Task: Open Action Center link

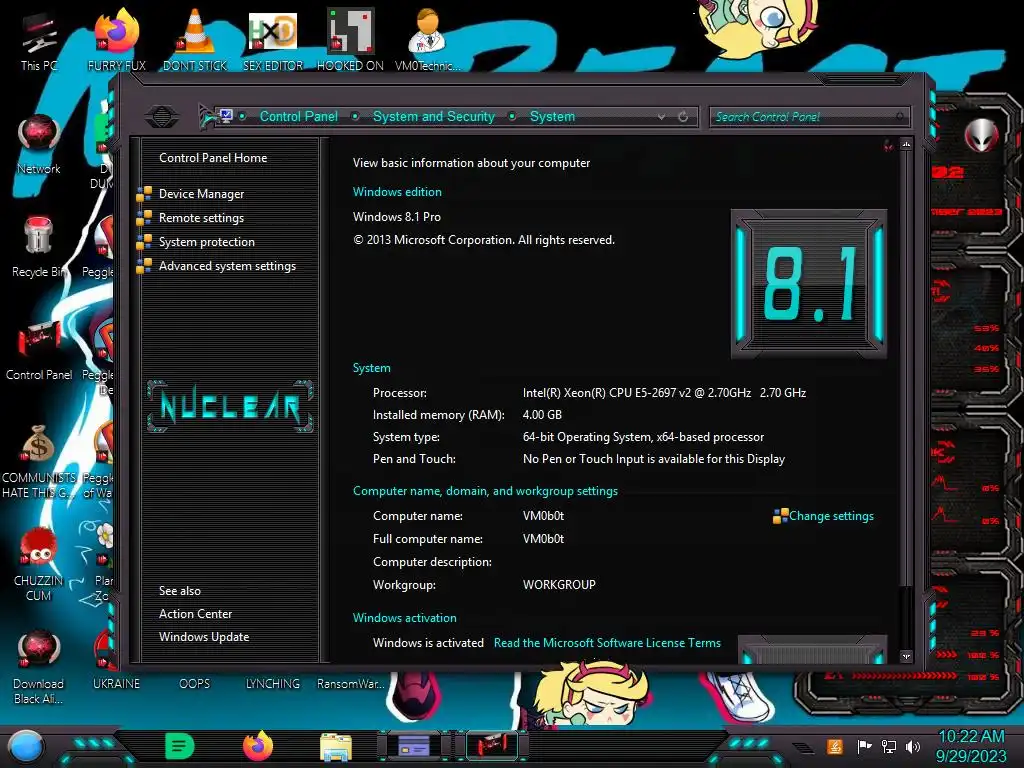Action: (195, 614)
